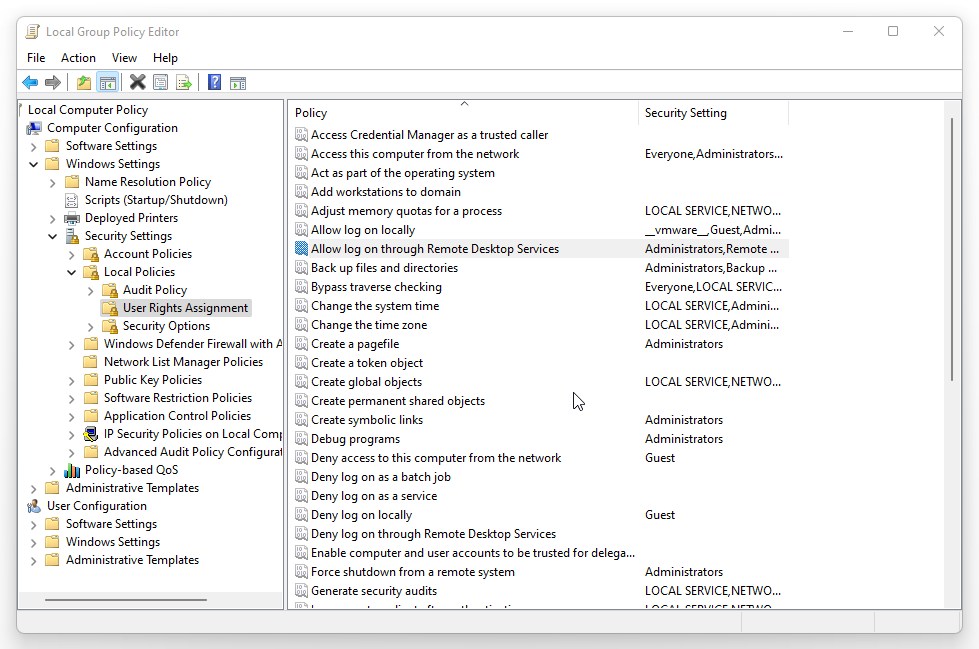Click the tree pane horizontal scrollbar
The width and height of the screenshot is (979, 649).
pos(125,600)
